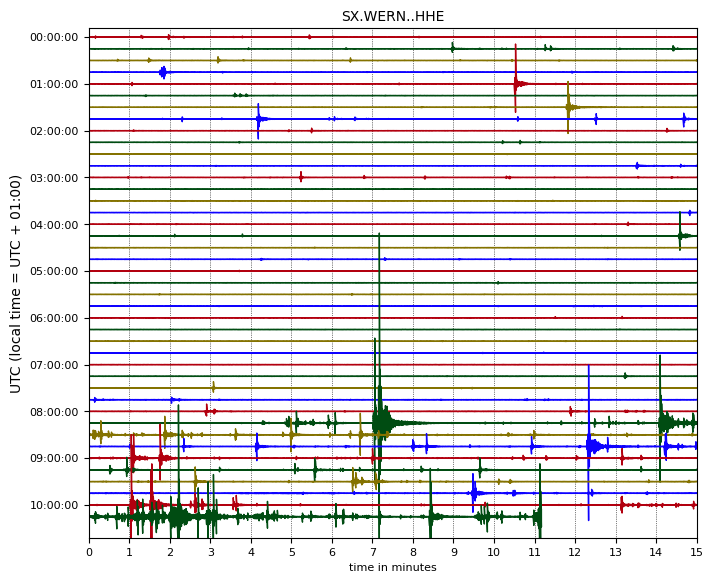Click the blue spike event near minute 4 at 01:45
Screen dimensions: 713x583
[259, 119]
